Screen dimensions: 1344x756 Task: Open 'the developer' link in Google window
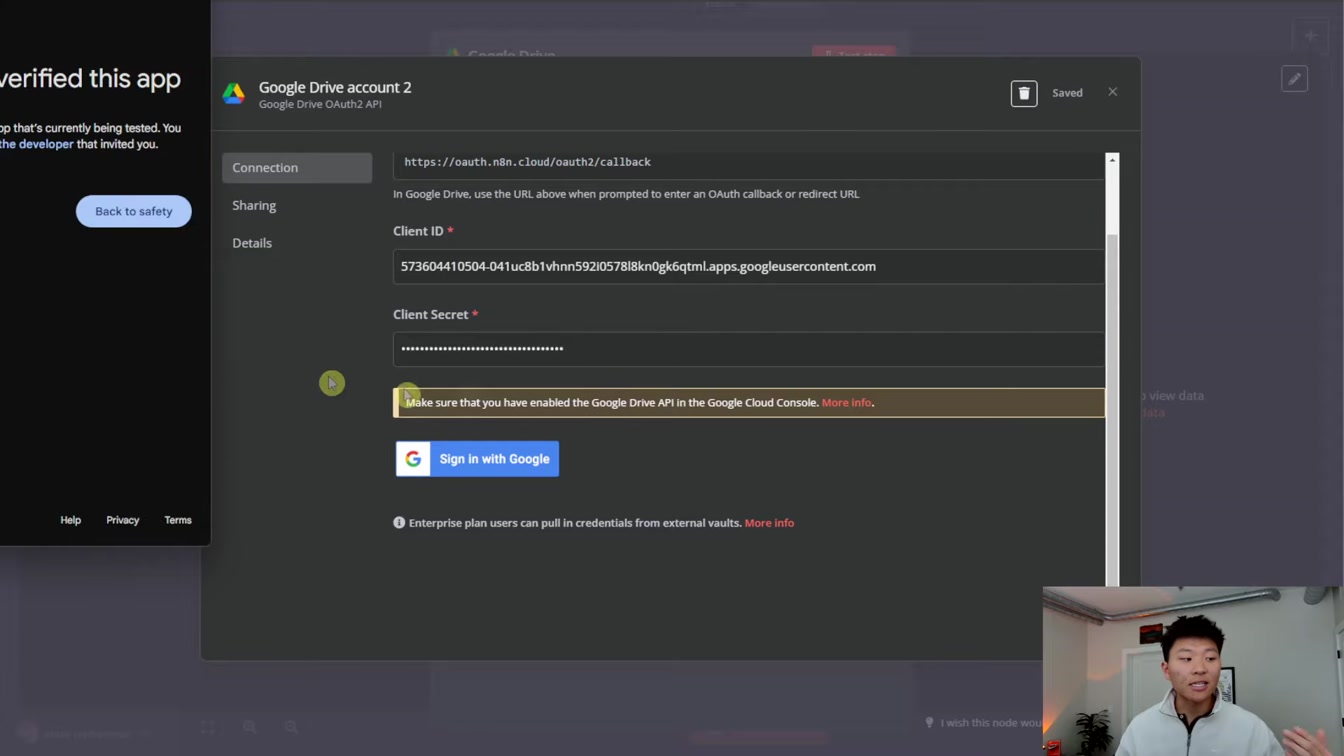point(37,144)
